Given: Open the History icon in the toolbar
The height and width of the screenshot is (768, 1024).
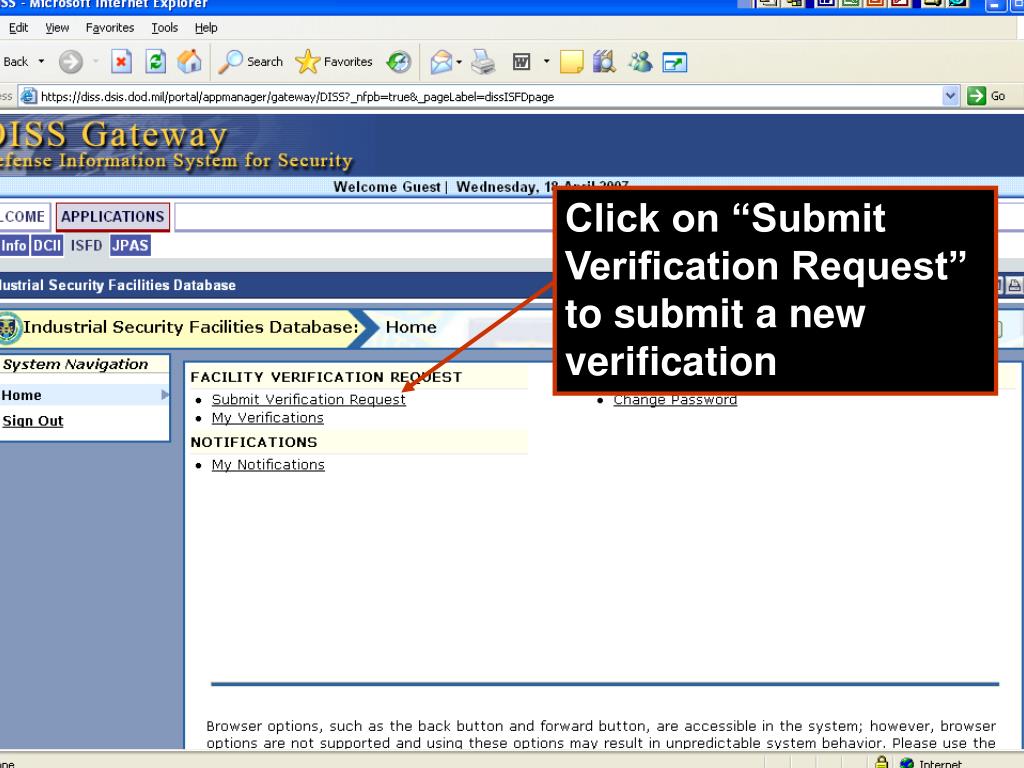Looking at the screenshot, I should pos(398,62).
